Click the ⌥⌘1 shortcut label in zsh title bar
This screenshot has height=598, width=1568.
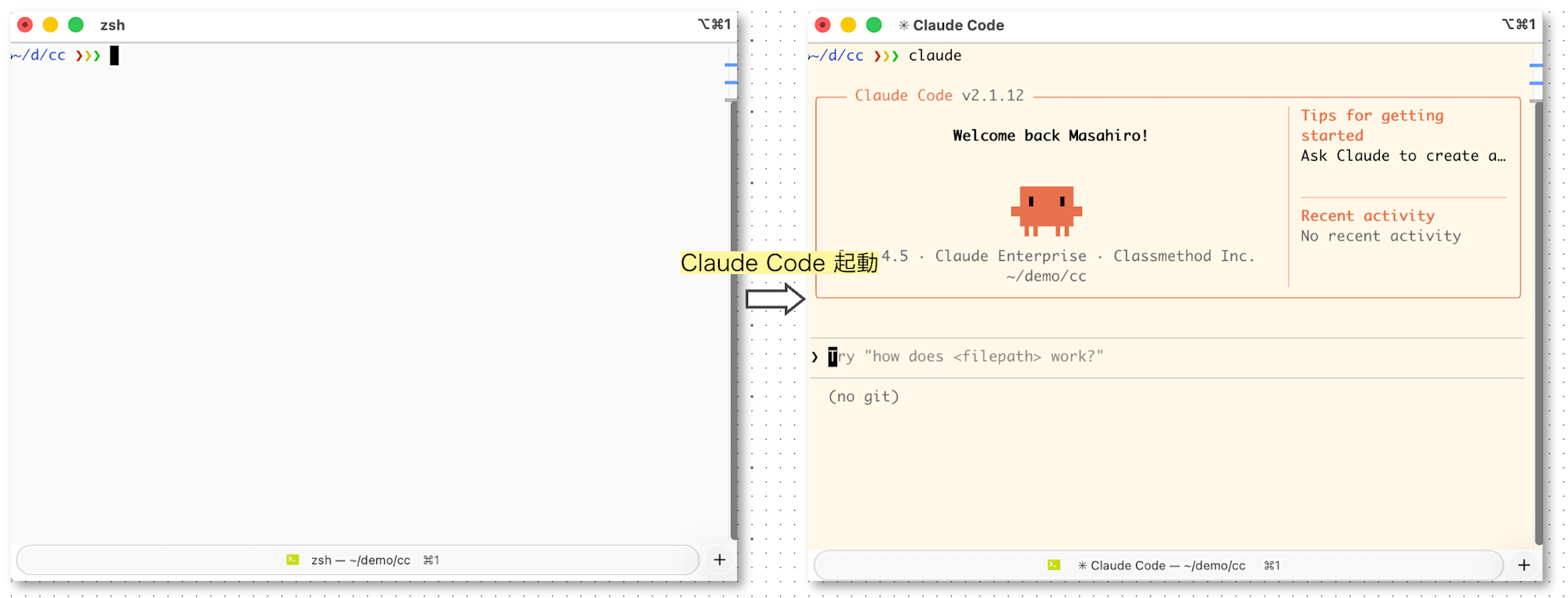click(x=714, y=24)
